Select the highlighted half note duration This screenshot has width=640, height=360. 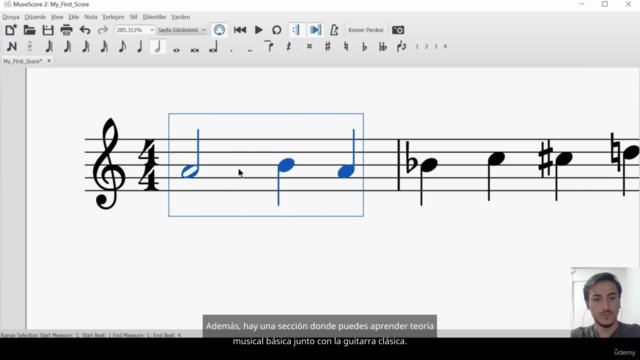click(x=158, y=47)
